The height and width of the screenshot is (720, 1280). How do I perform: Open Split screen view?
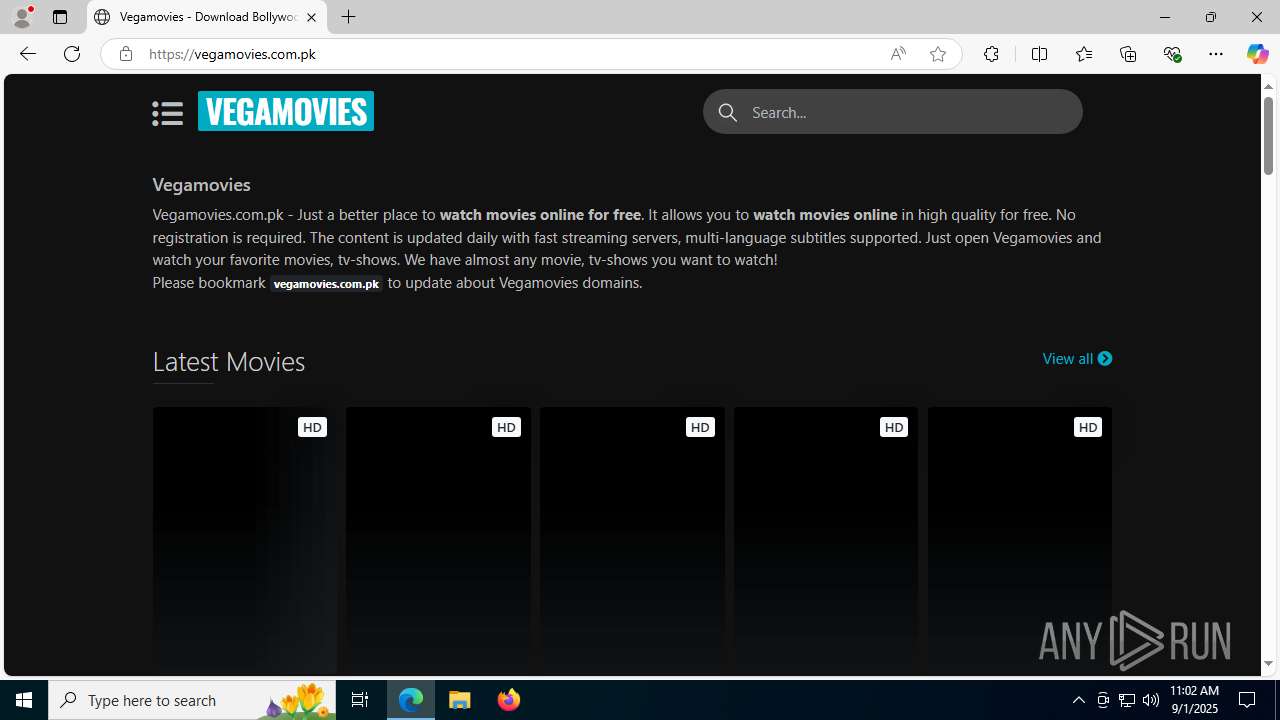[x=1039, y=54]
